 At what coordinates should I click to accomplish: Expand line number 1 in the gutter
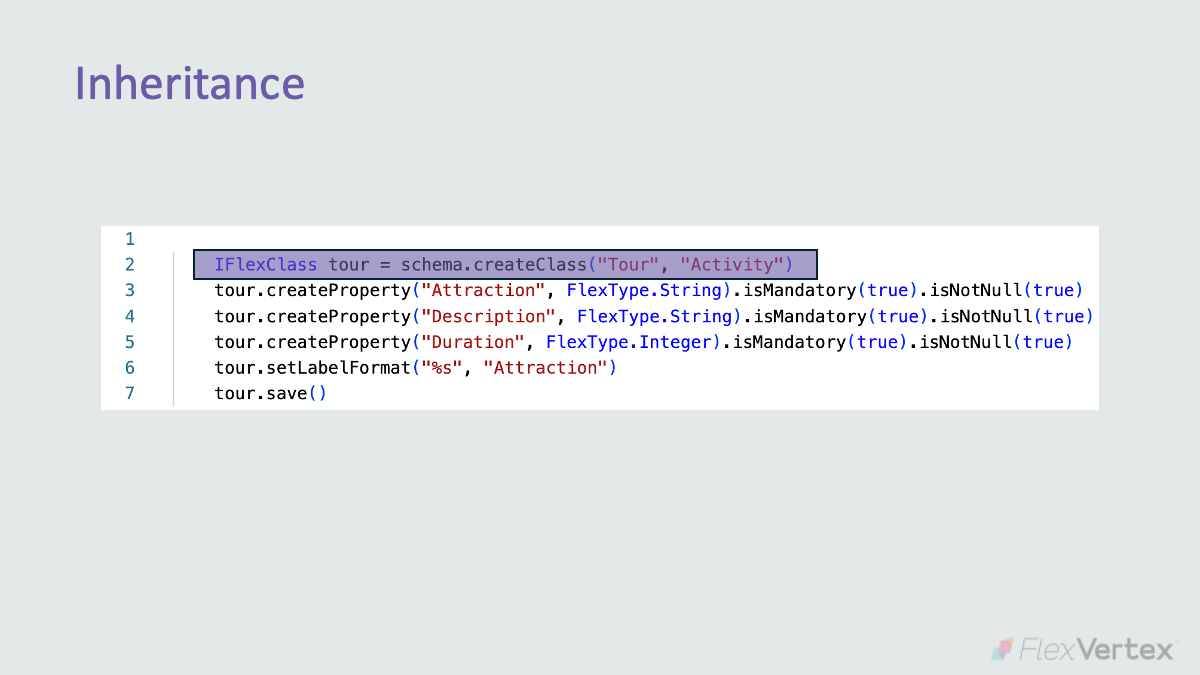(130, 239)
